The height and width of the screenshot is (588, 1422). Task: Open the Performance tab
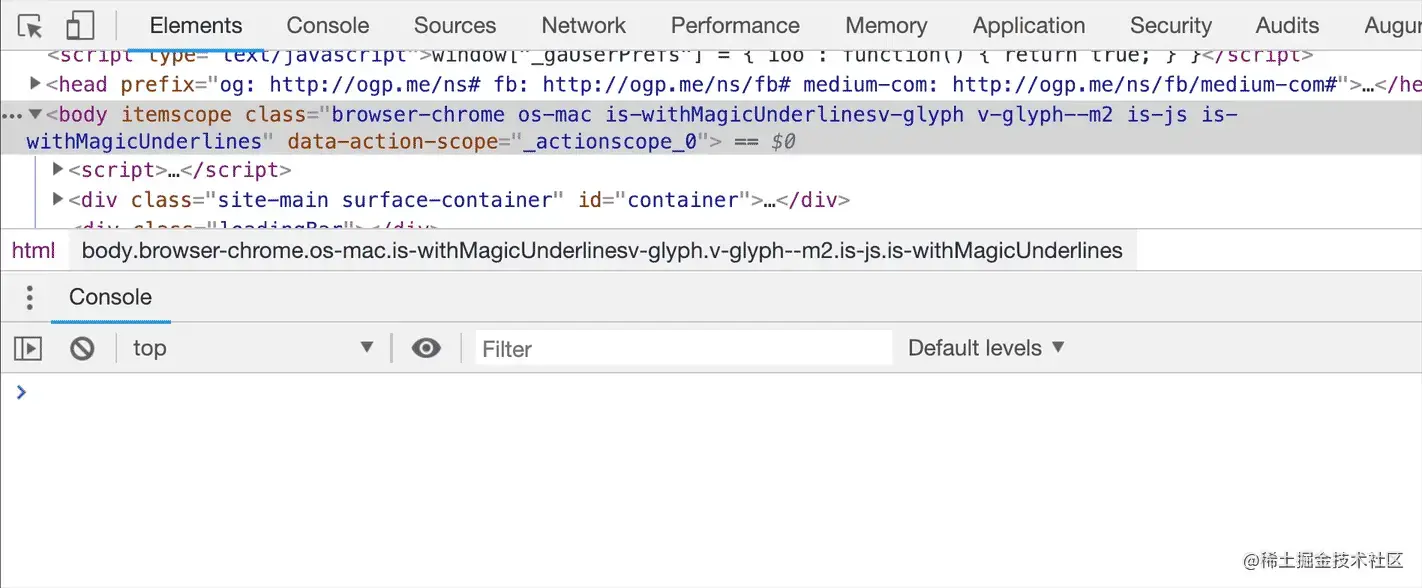(x=735, y=26)
